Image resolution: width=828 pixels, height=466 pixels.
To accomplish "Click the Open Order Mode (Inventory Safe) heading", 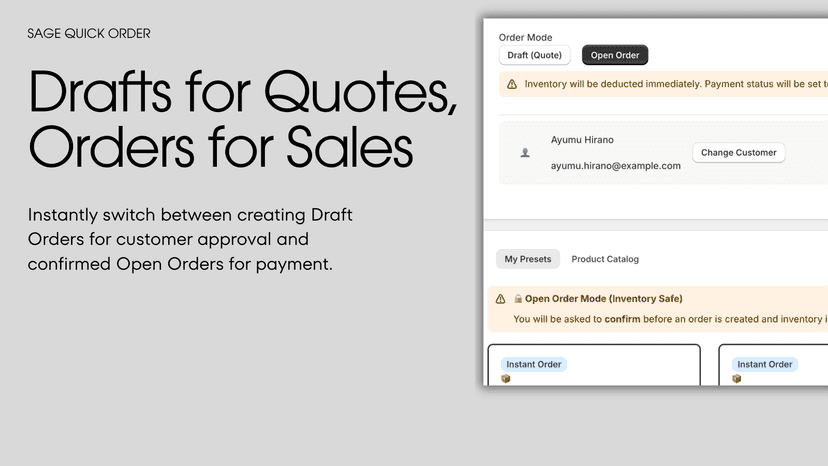I will point(604,299).
